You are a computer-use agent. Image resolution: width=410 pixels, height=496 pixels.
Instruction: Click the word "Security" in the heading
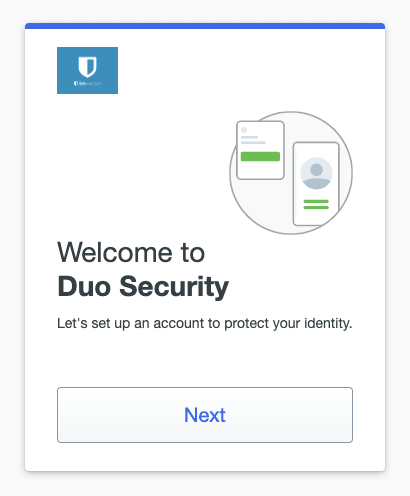174,287
